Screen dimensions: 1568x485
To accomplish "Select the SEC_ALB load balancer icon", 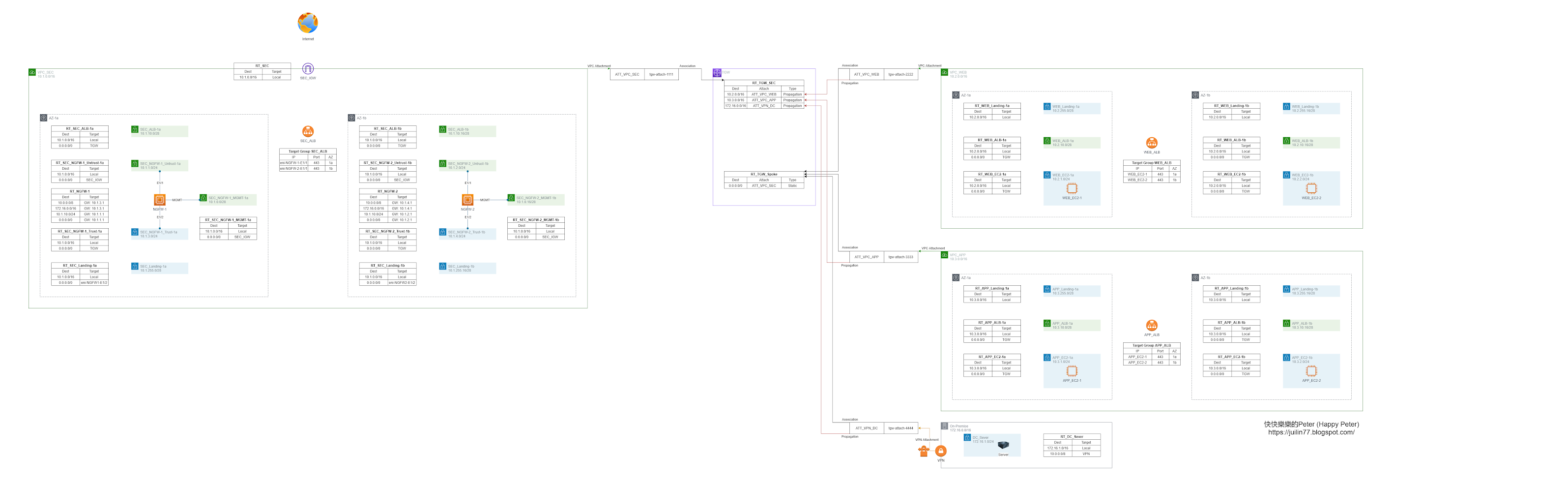I will (x=309, y=132).
